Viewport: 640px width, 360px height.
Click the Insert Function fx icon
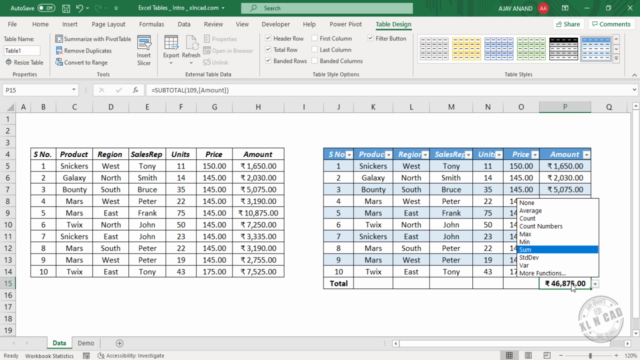tap(135, 90)
